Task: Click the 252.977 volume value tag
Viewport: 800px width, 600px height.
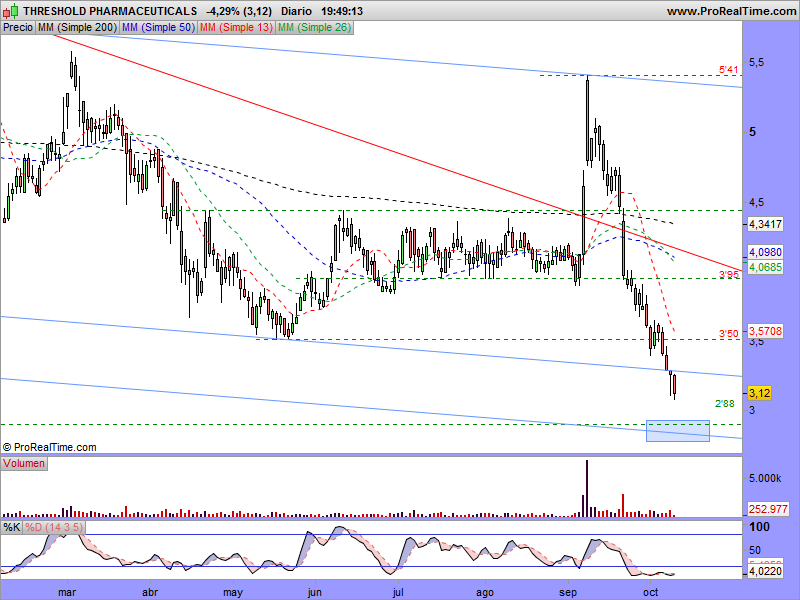Action: (768, 509)
